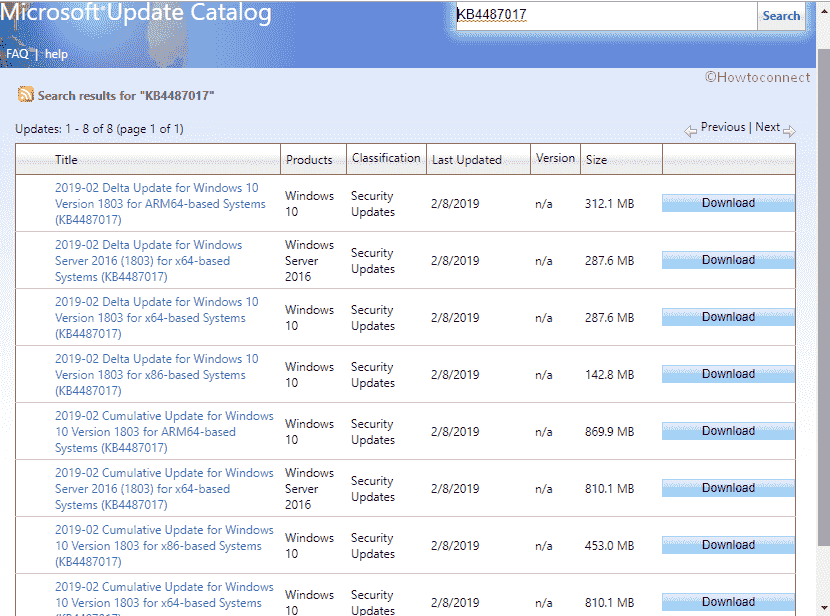The image size is (830, 616).
Task: Select the '453.0 MB' size cell
Action: (x=609, y=546)
